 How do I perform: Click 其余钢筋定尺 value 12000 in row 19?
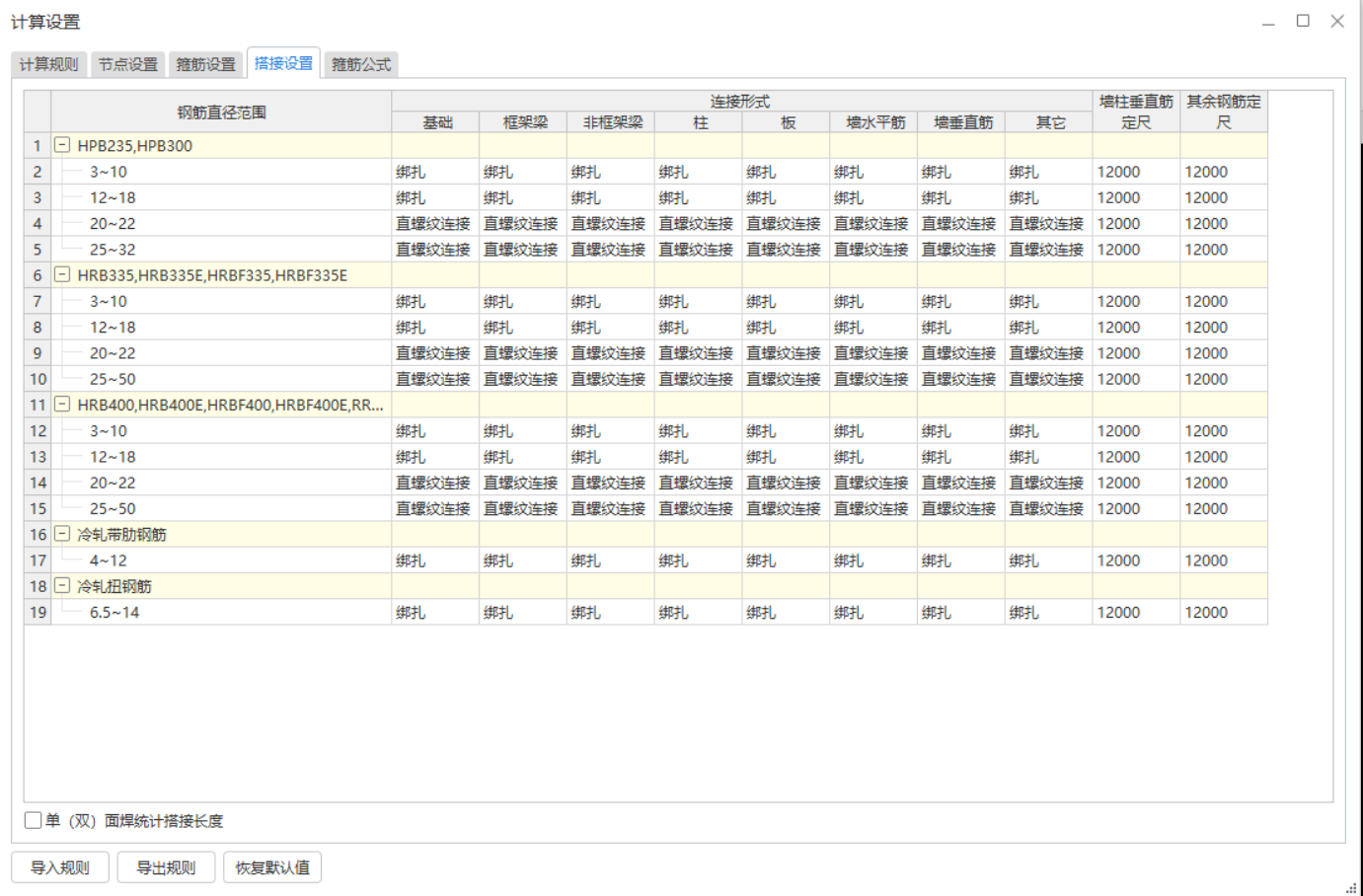[1224, 612]
